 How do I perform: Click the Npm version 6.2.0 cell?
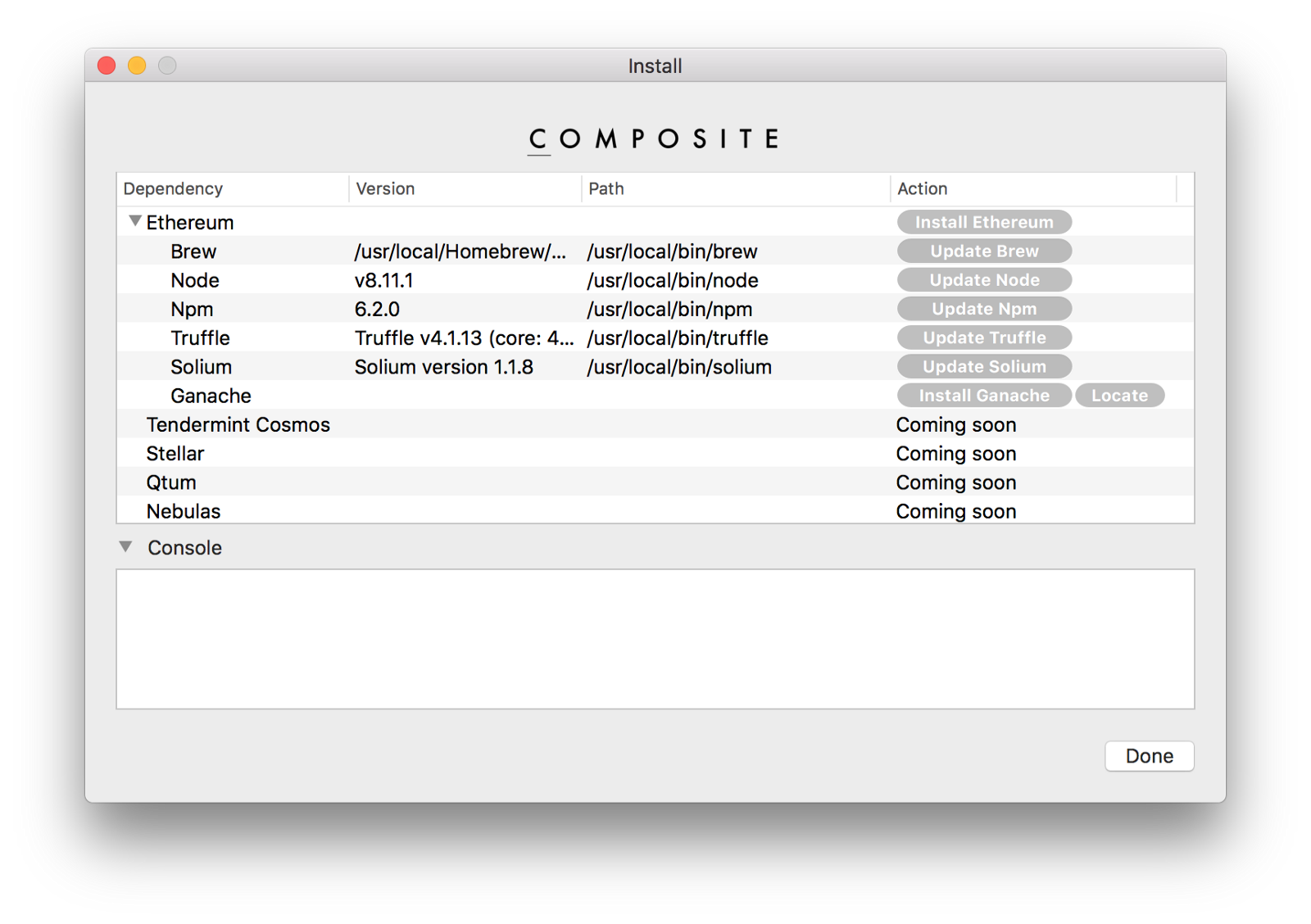tap(377, 309)
